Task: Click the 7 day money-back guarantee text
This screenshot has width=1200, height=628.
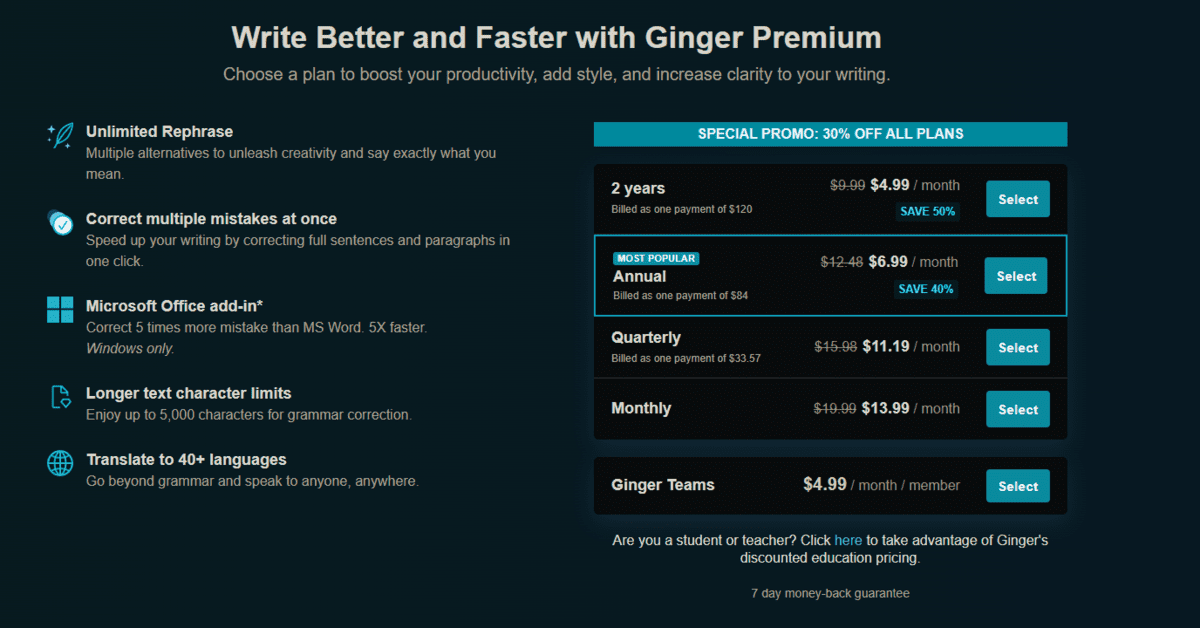Action: coord(830,593)
